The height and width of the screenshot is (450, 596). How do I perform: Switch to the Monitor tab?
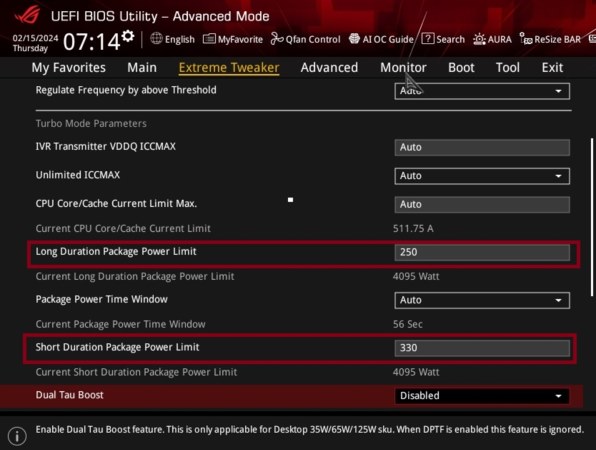click(403, 68)
